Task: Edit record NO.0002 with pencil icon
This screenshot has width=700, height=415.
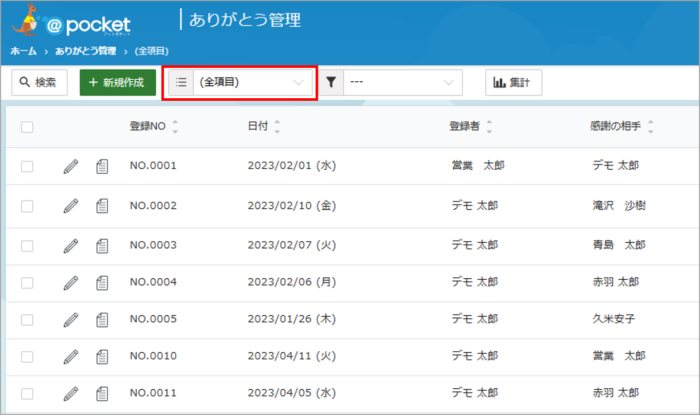Action: click(x=71, y=206)
